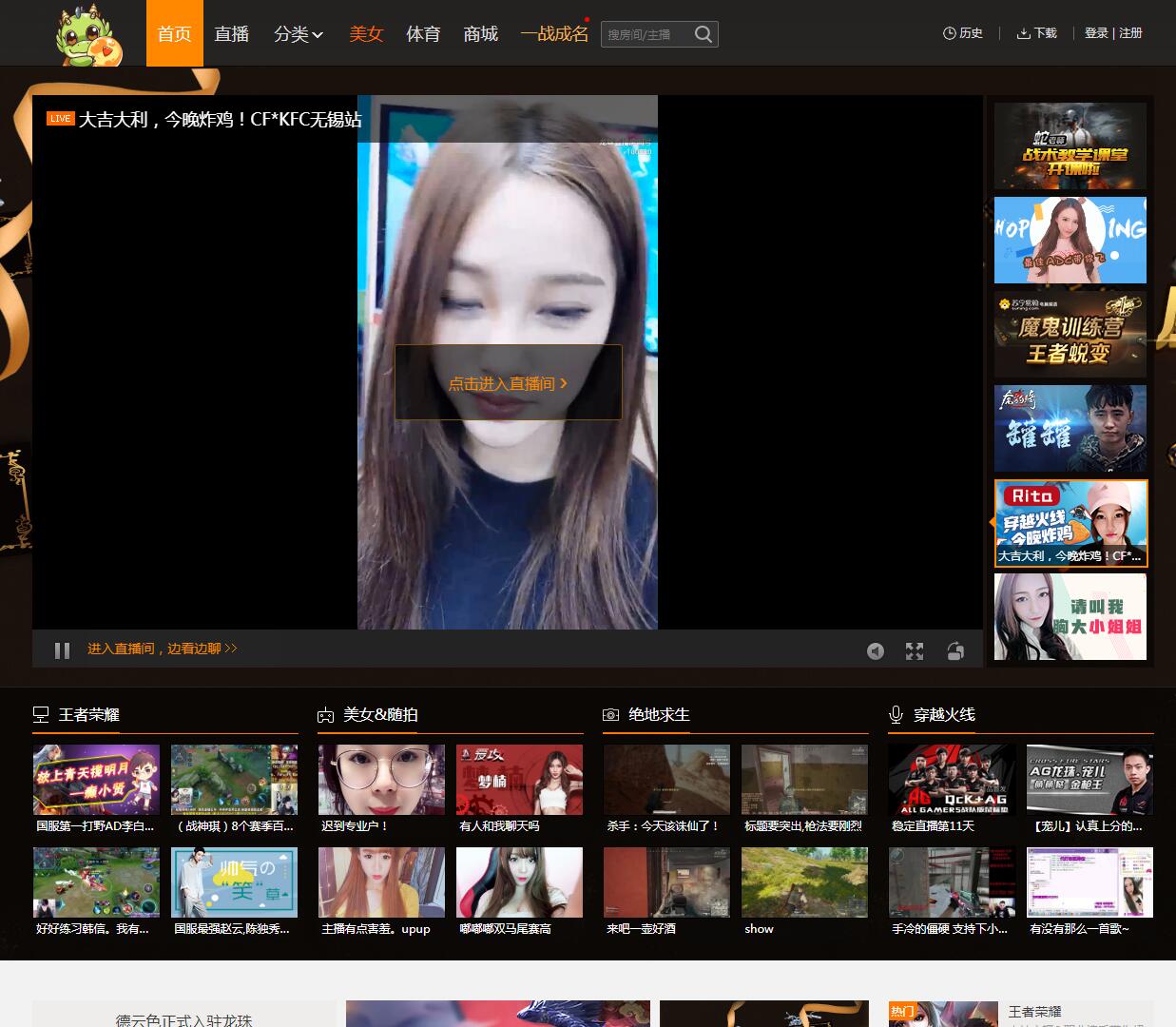Click the TV icon beside 美女&随拍
The width and height of the screenshot is (1176, 1027).
[x=326, y=715]
